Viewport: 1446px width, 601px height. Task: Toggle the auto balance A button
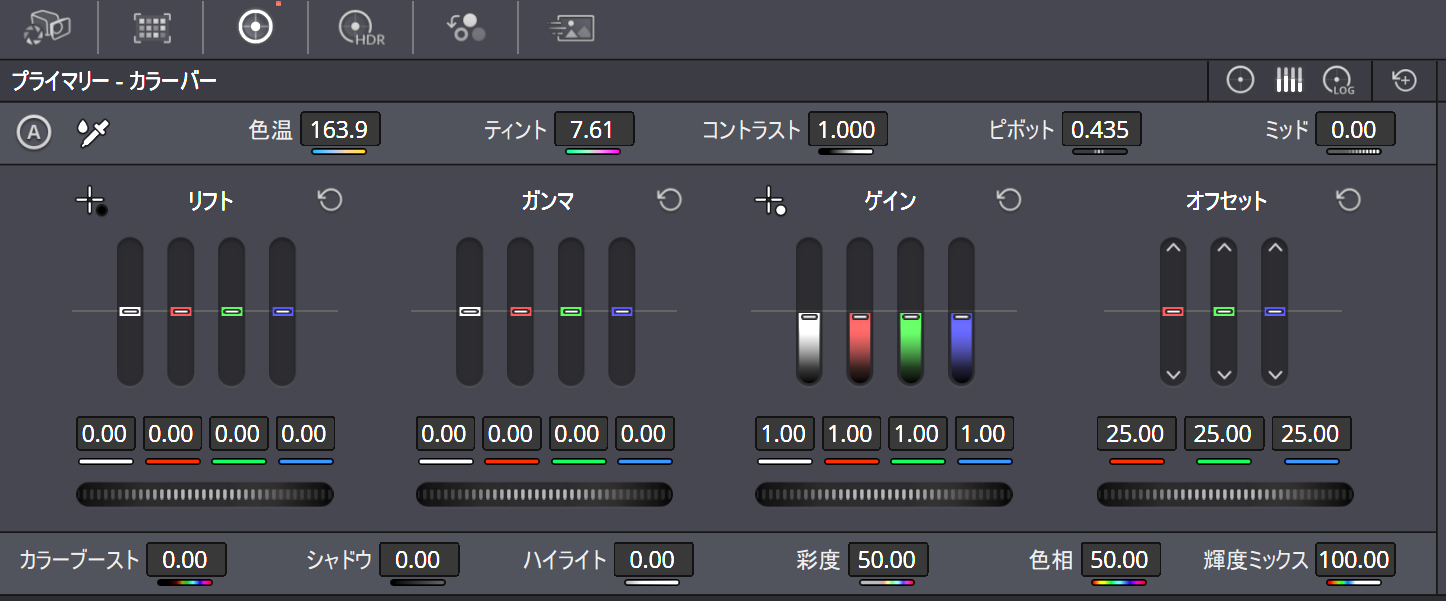point(34,131)
